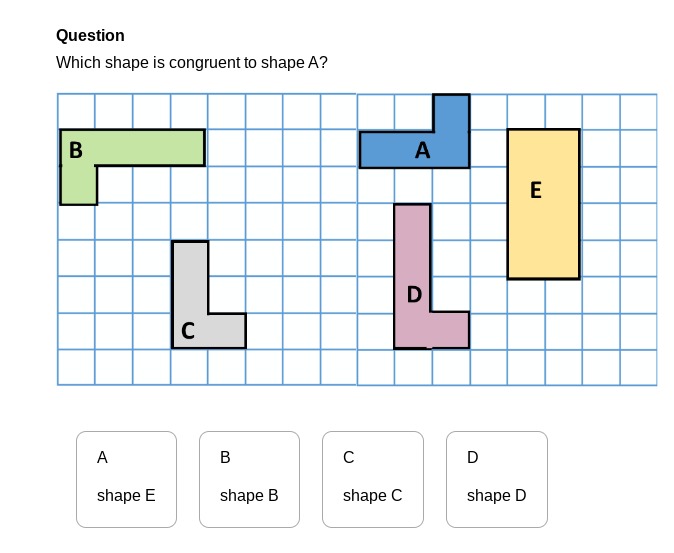Click the letter C label inside gray shape
The height and width of the screenshot is (553, 674).
coord(188,331)
